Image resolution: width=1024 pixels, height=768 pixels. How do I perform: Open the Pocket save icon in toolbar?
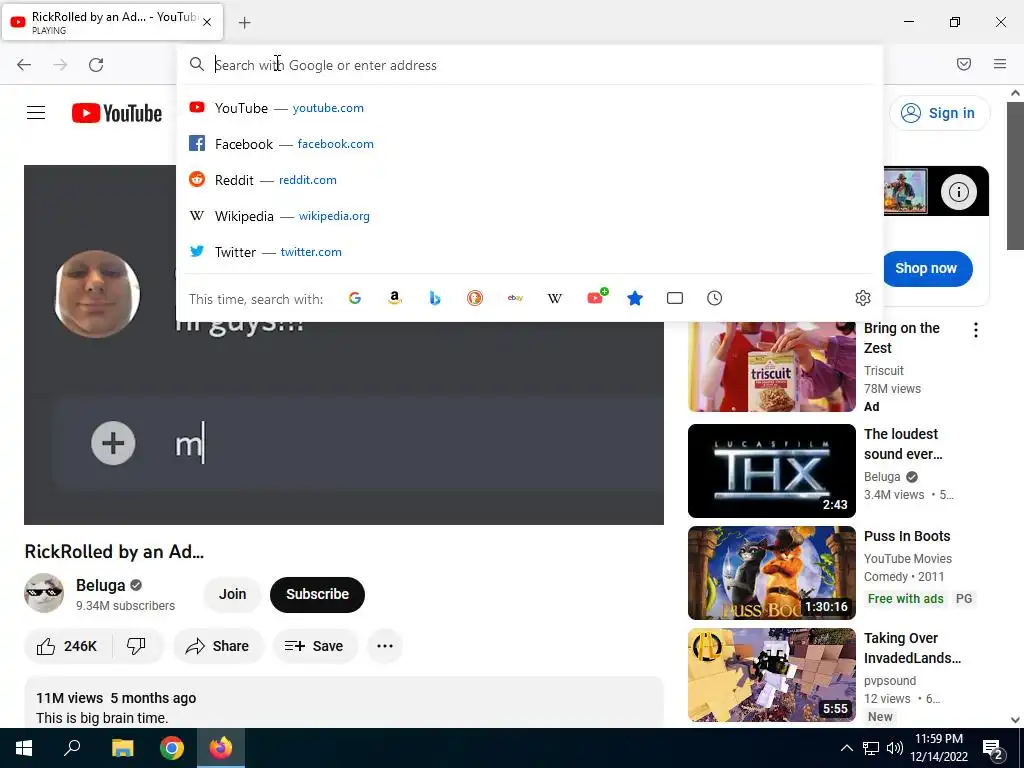tap(964, 64)
